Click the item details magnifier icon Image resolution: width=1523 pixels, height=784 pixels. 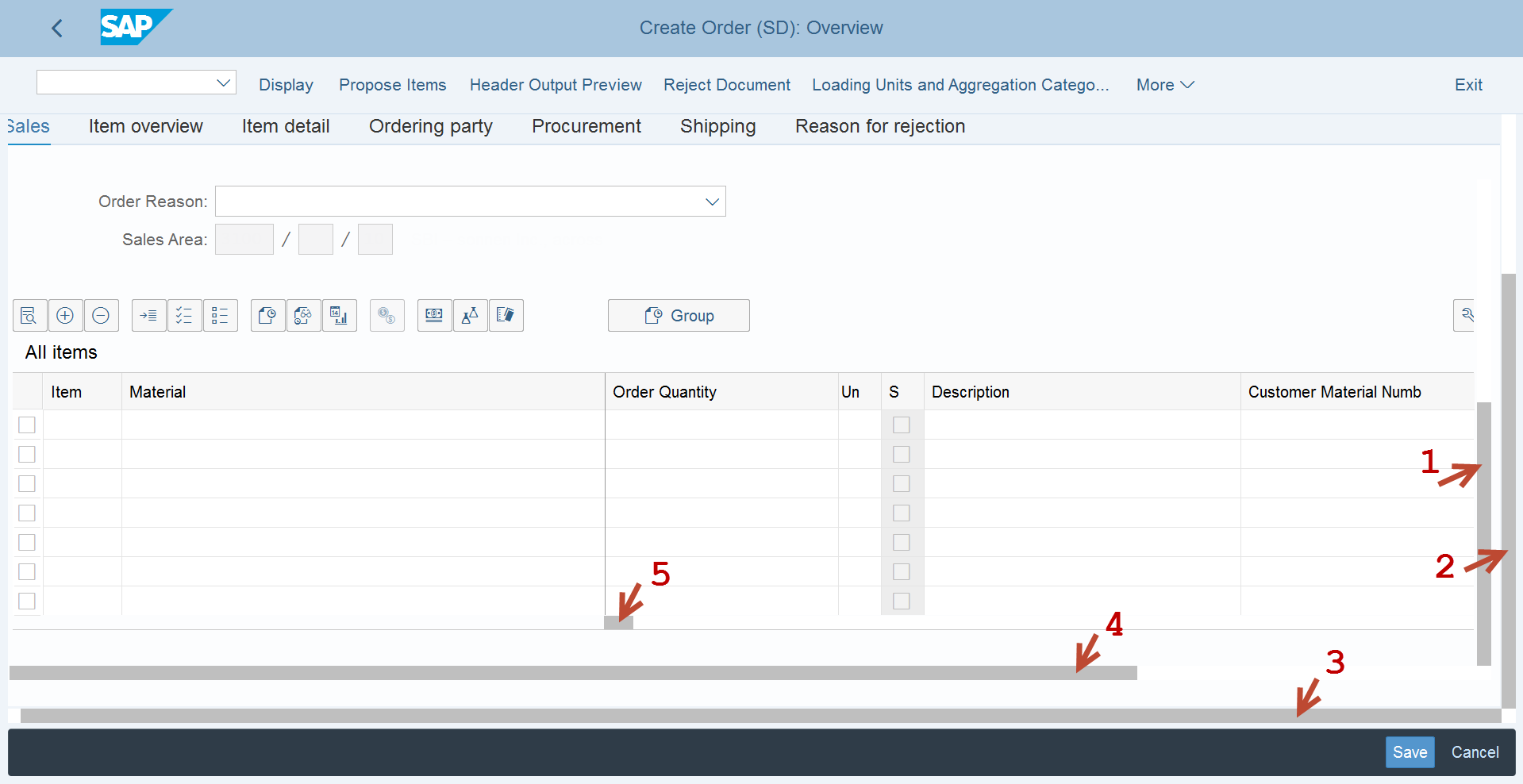click(29, 316)
